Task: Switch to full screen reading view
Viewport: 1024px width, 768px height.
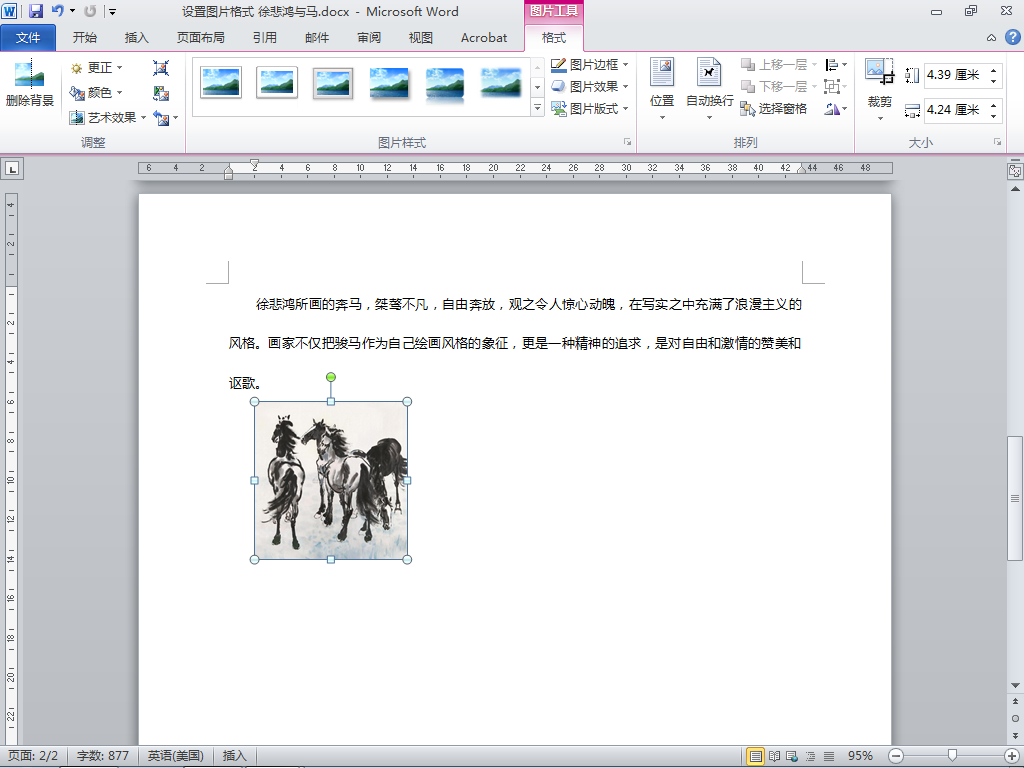Action: pyautogui.click(x=775, y=756)
